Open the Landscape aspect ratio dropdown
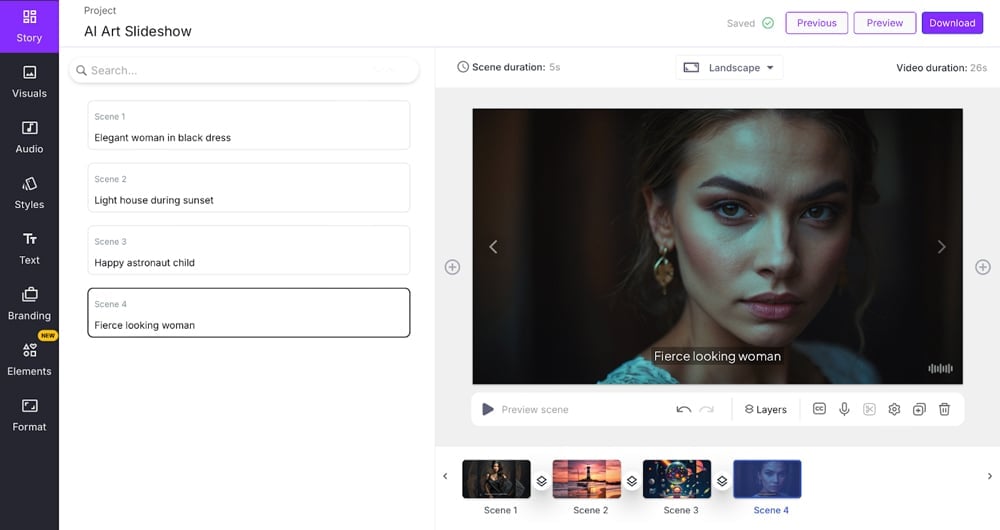The width and height of the screenshot is (1000, 530). tap(729, 68)
